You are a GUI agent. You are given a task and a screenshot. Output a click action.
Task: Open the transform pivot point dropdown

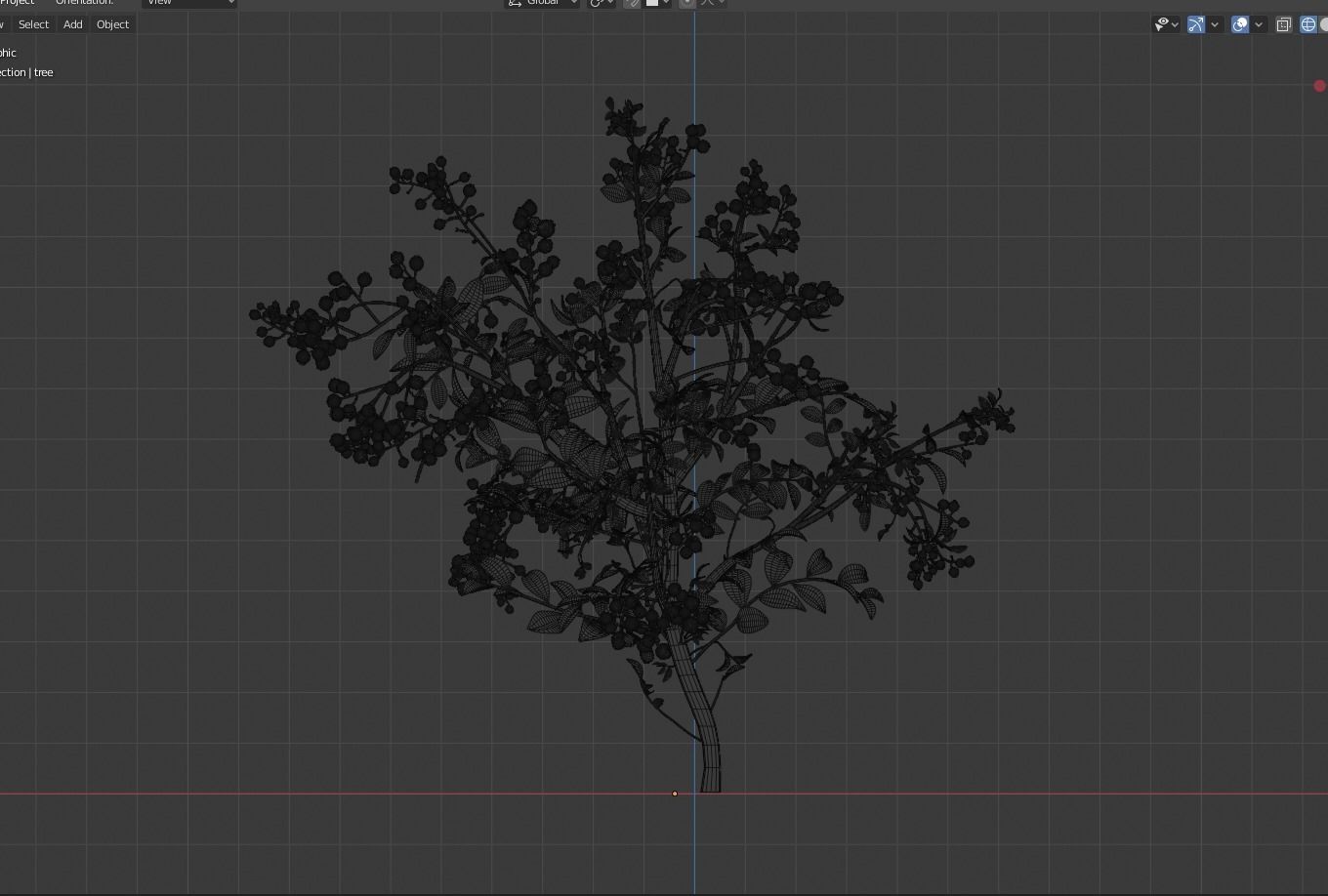click(x=602, y=3)
